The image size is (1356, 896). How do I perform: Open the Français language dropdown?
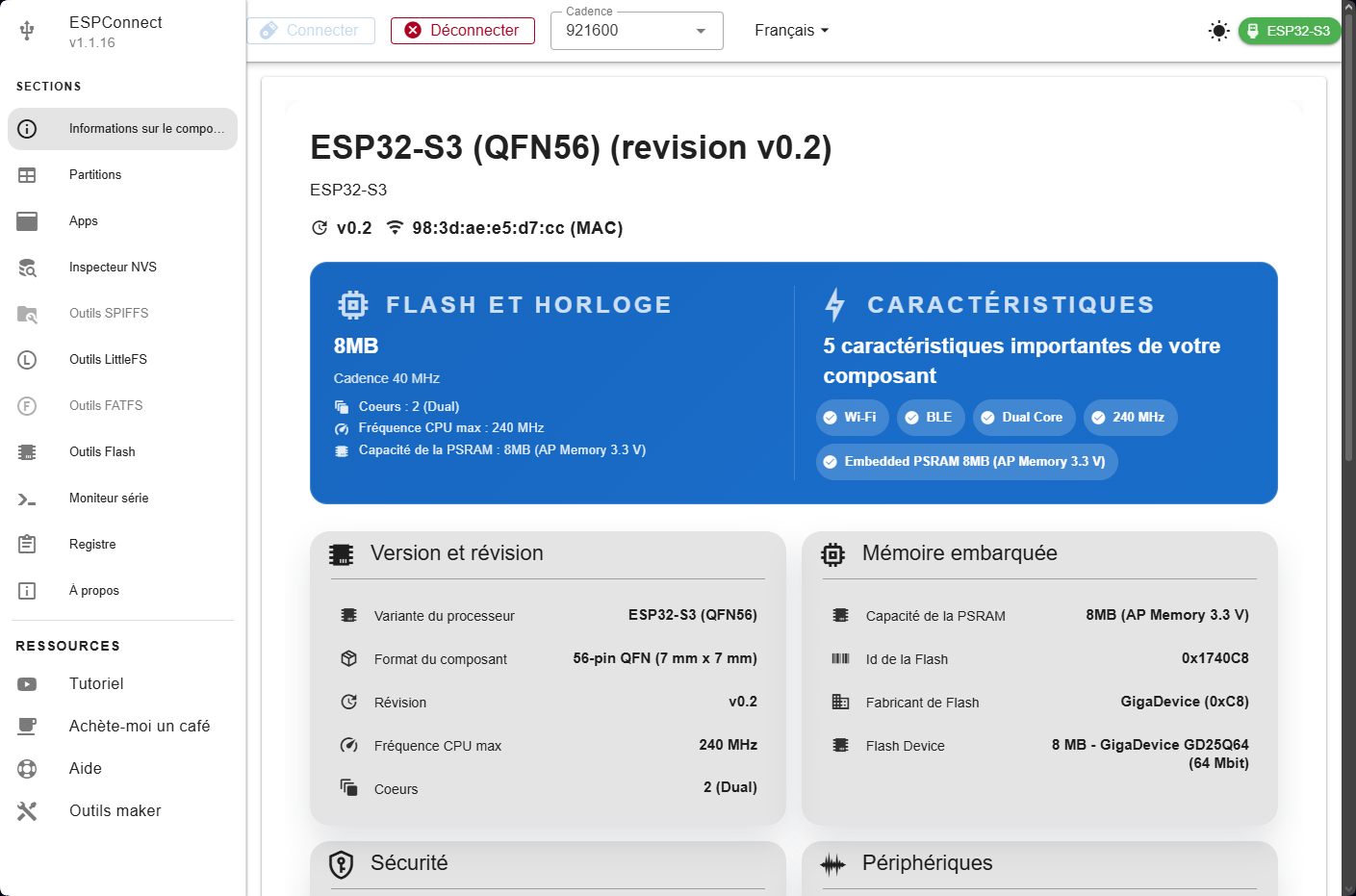click(791, 31)
